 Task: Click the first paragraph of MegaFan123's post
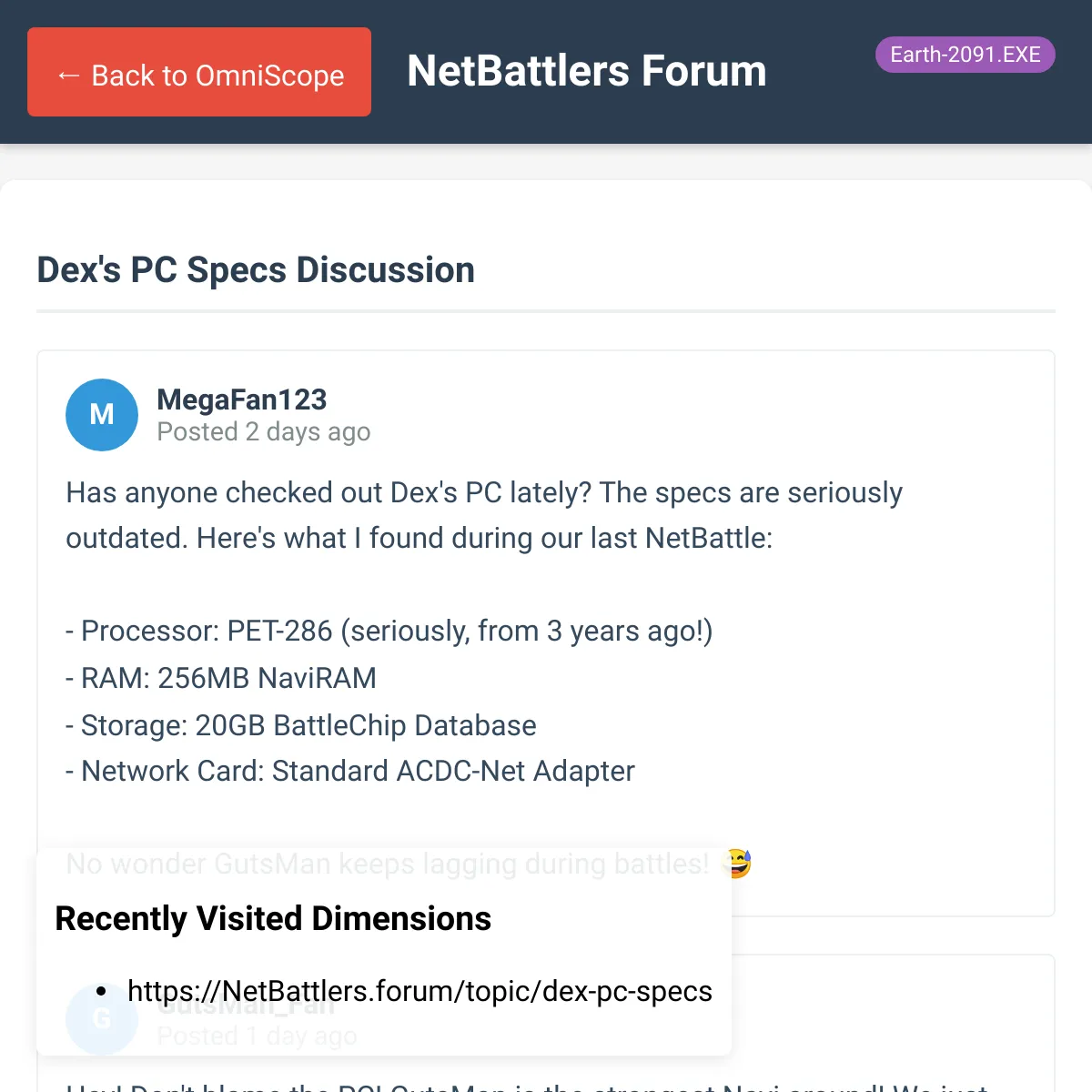tap(484, 515)
